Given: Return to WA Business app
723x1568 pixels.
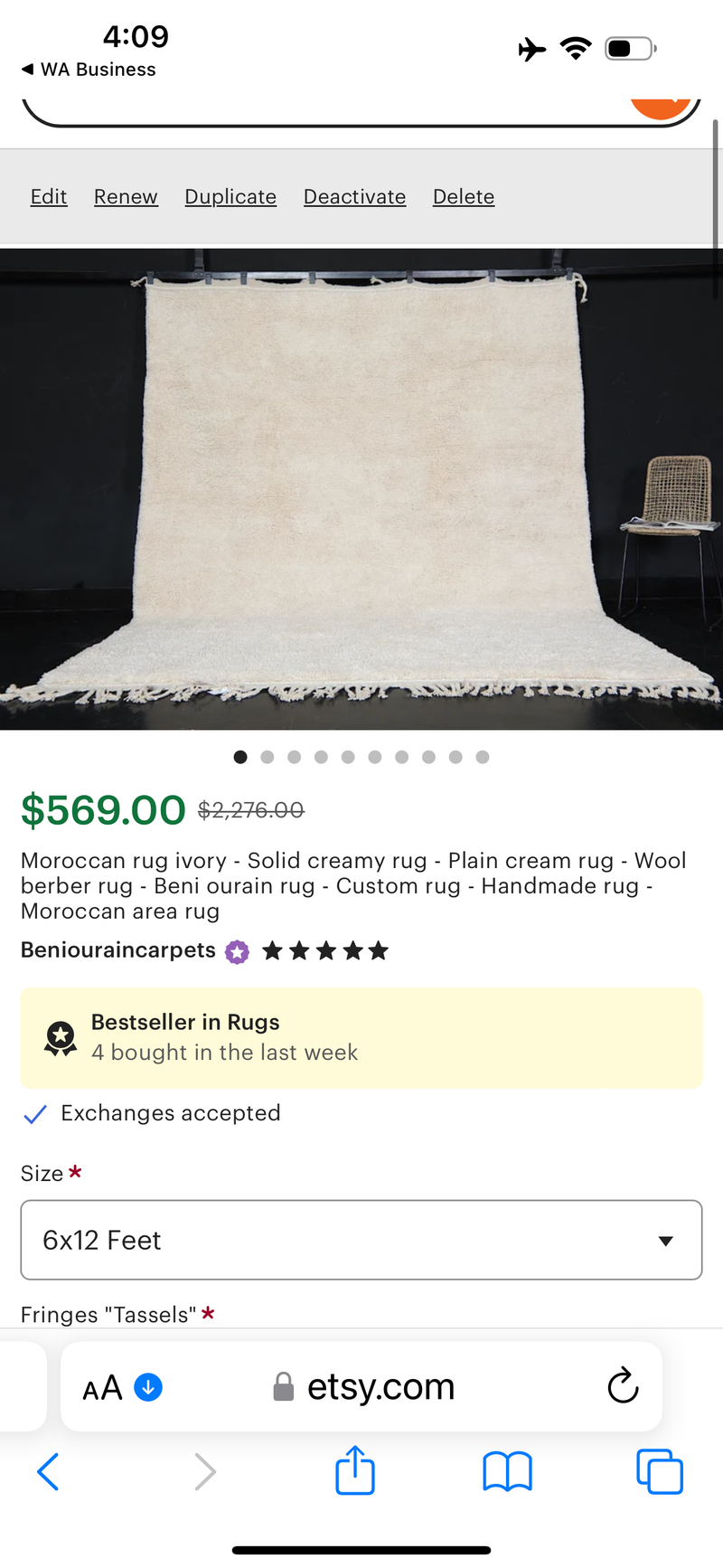Looking at the screenshot, I should point(89,70).
